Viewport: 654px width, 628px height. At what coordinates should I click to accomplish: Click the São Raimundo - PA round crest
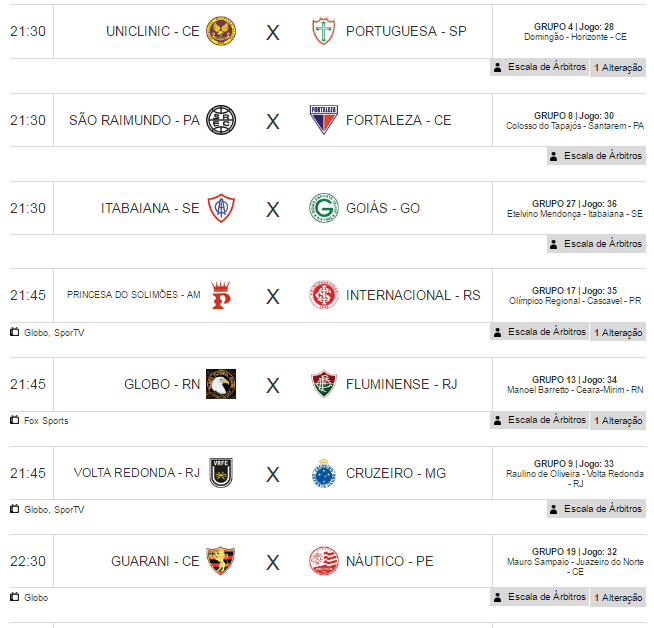coord(221,120)
